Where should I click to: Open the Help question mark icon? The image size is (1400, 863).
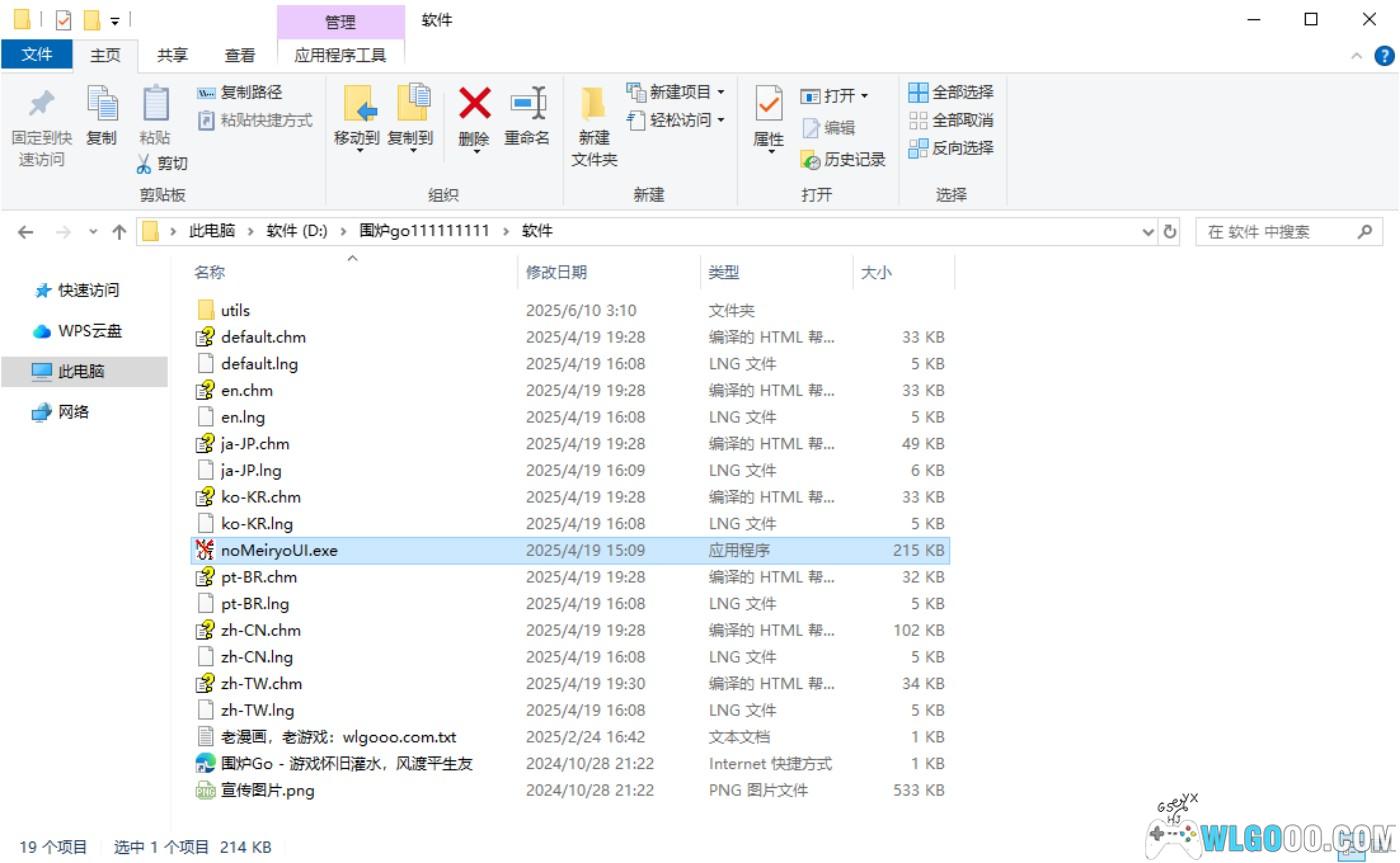[x=1384, y=56]
